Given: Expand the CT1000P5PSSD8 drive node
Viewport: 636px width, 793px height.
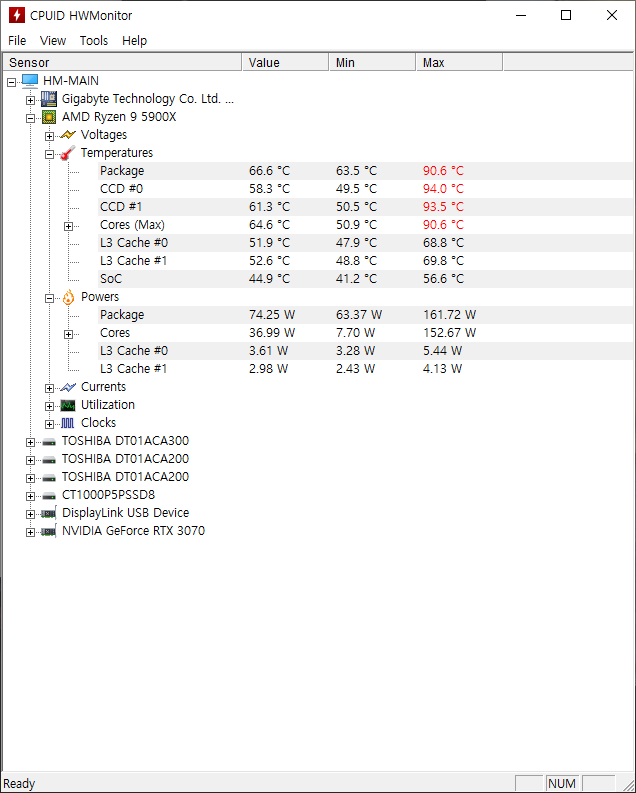Looking at the screenshot, I should [31, 496].
